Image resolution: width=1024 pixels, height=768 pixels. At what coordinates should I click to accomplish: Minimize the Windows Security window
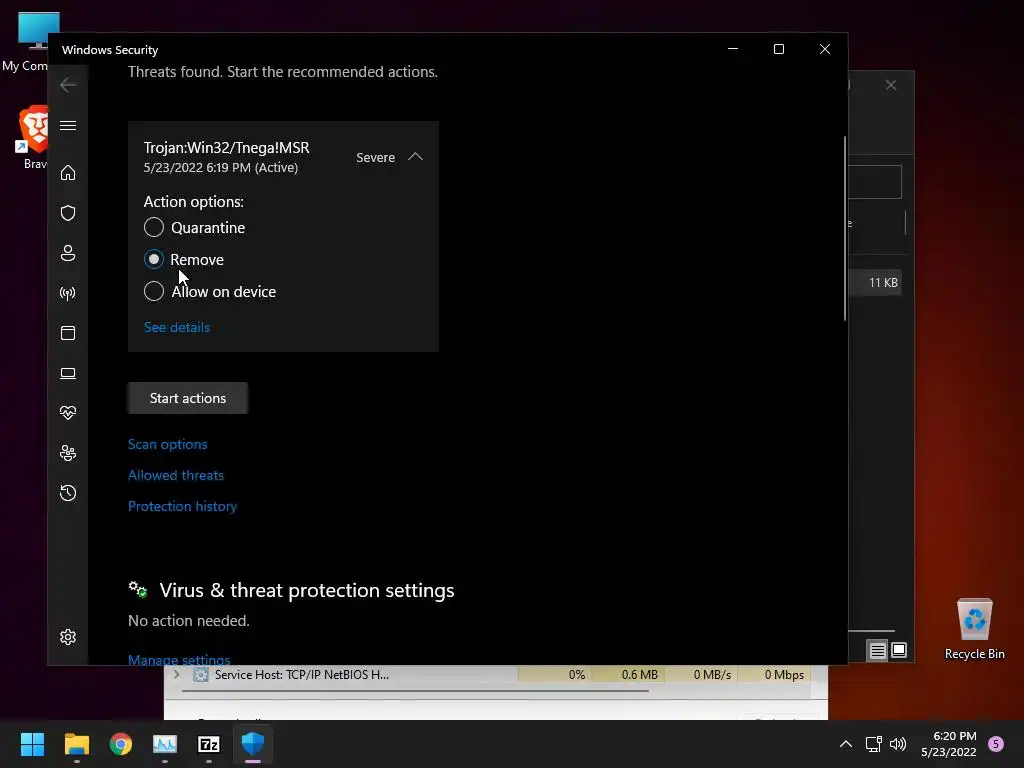[x=733, y=49]
